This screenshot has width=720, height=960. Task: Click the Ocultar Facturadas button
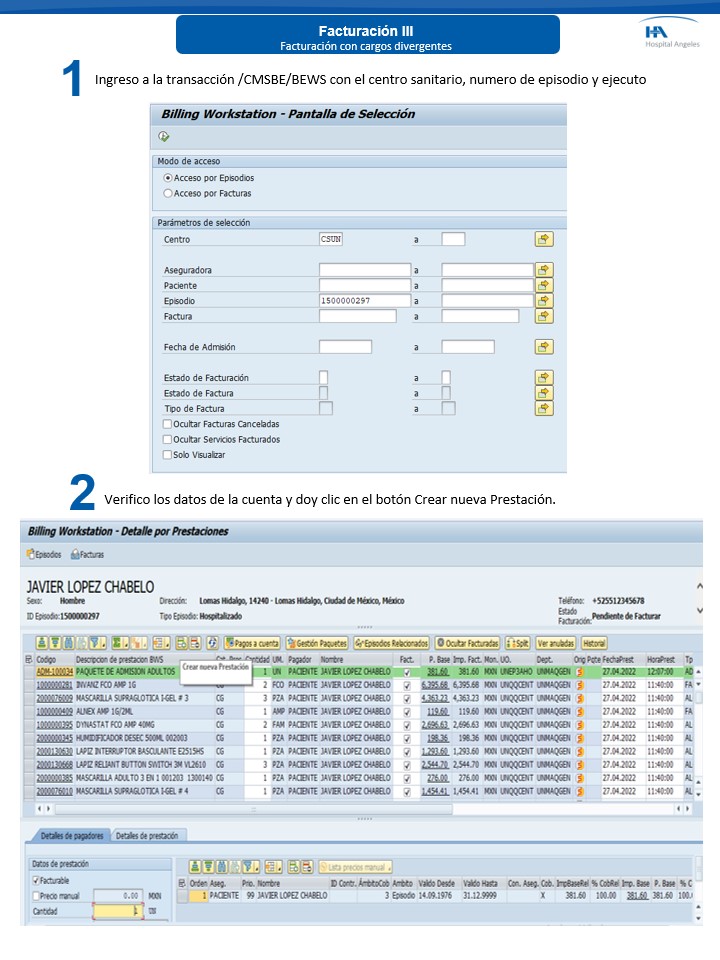(x=468, y=643)
